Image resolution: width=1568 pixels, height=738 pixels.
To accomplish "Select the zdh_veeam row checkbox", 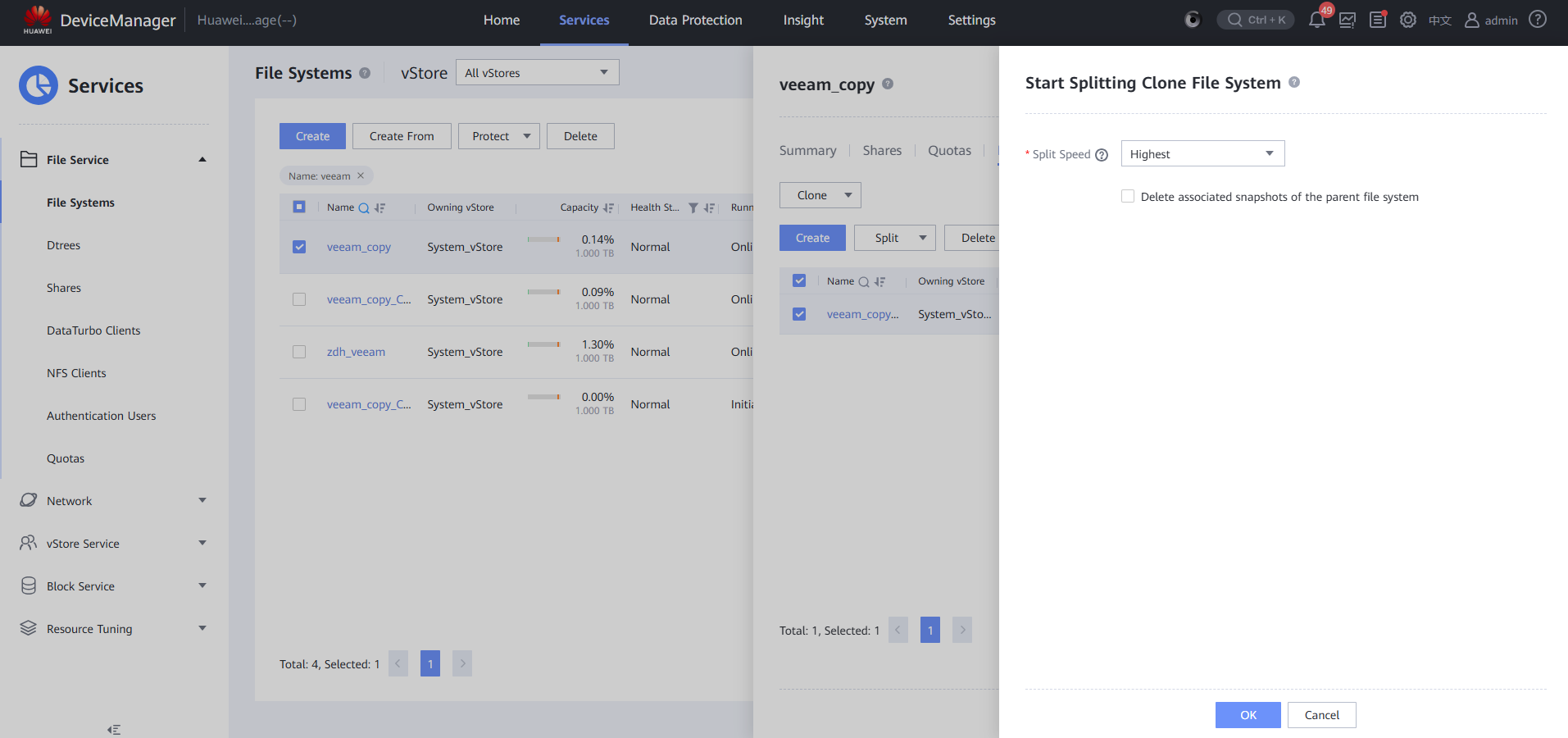I will [x=299, y=352].
